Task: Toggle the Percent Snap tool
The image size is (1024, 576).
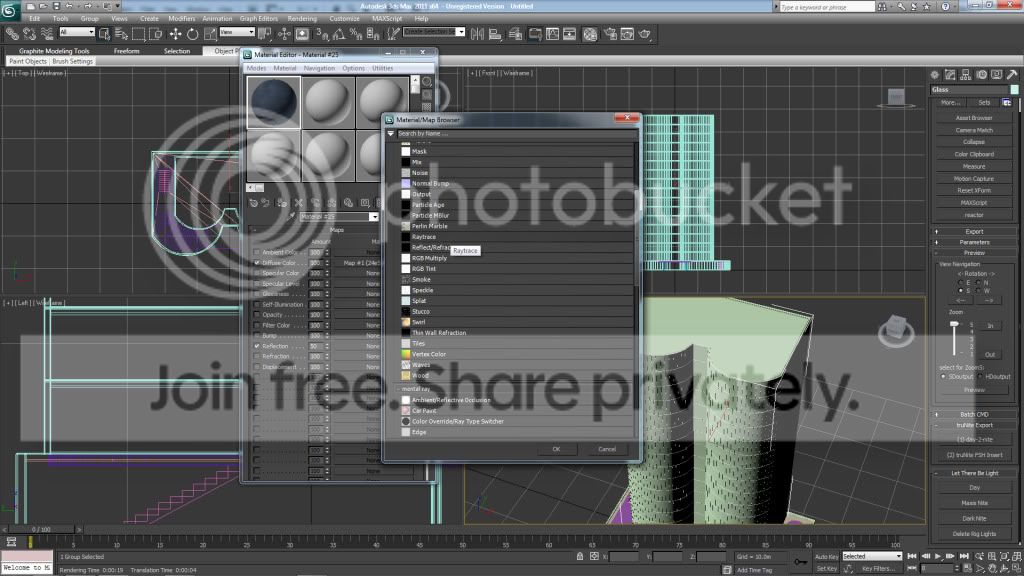Action: tap(356, 34)
